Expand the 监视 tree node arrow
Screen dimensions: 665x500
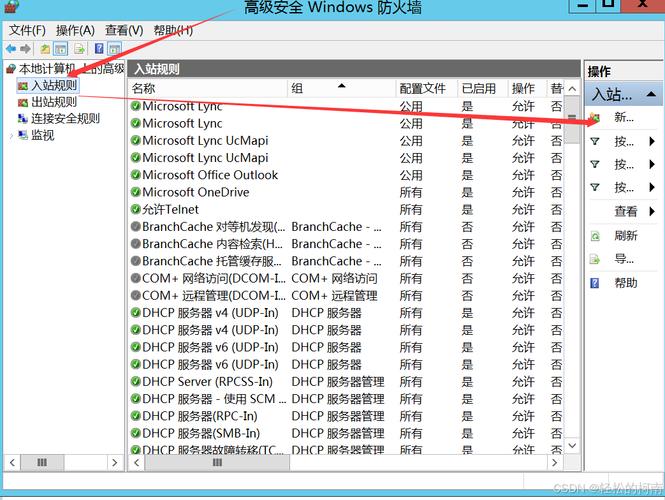(x=11, y=136)
